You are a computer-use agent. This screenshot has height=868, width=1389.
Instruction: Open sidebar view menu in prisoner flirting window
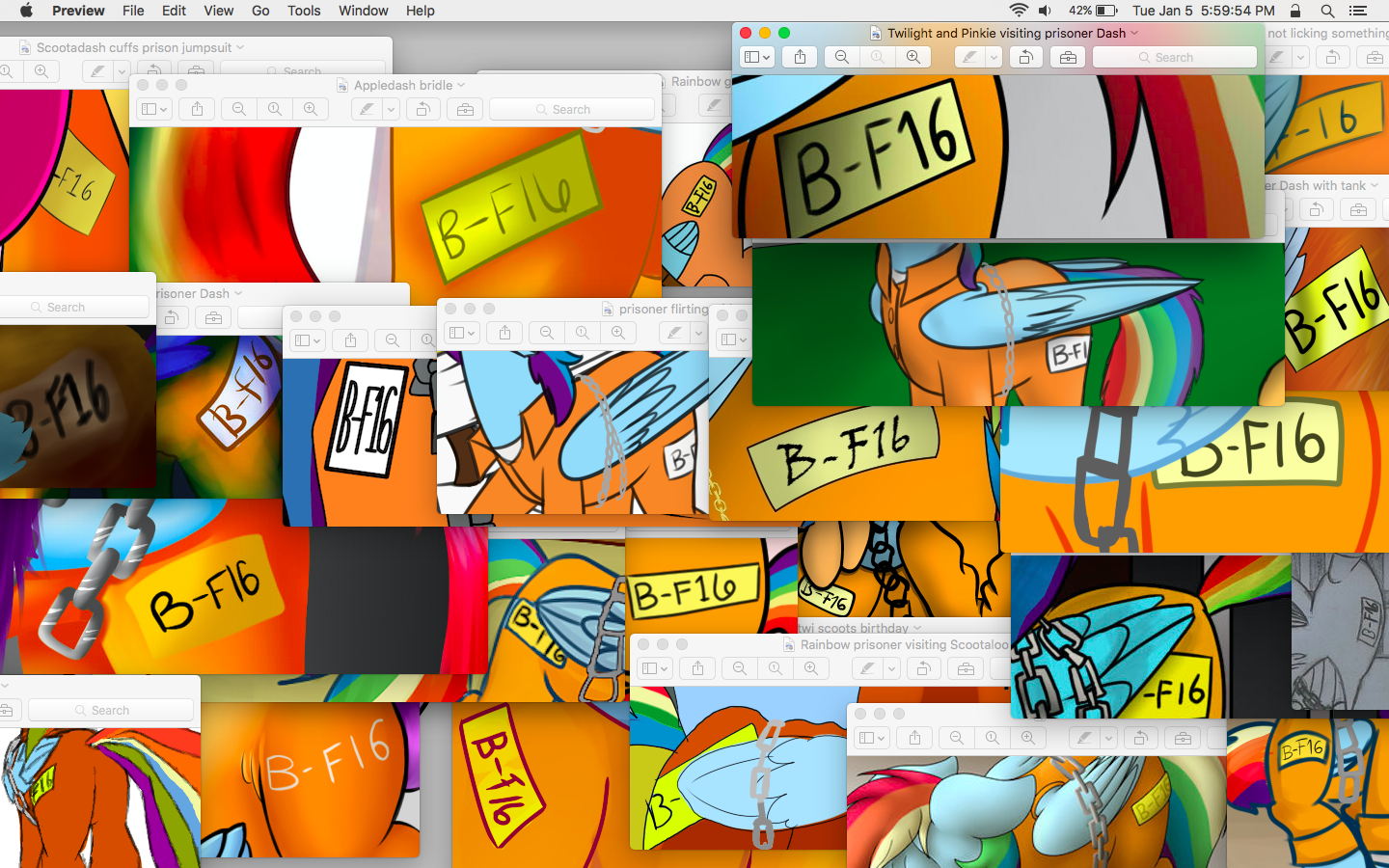click(x=462, y=333)
